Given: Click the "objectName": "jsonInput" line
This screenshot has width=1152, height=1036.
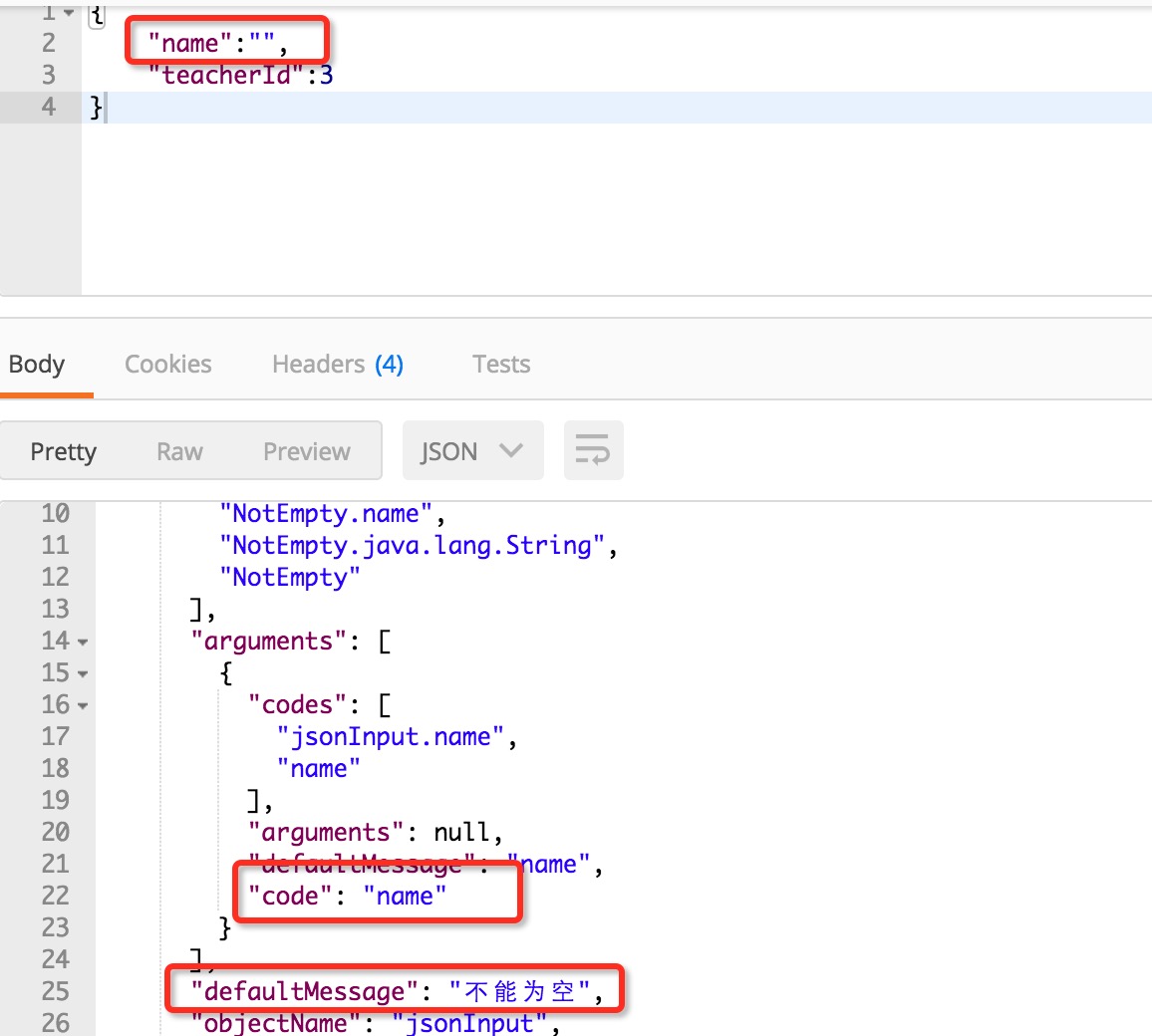Looking at the screenshot, I should tap(375, 1023).
